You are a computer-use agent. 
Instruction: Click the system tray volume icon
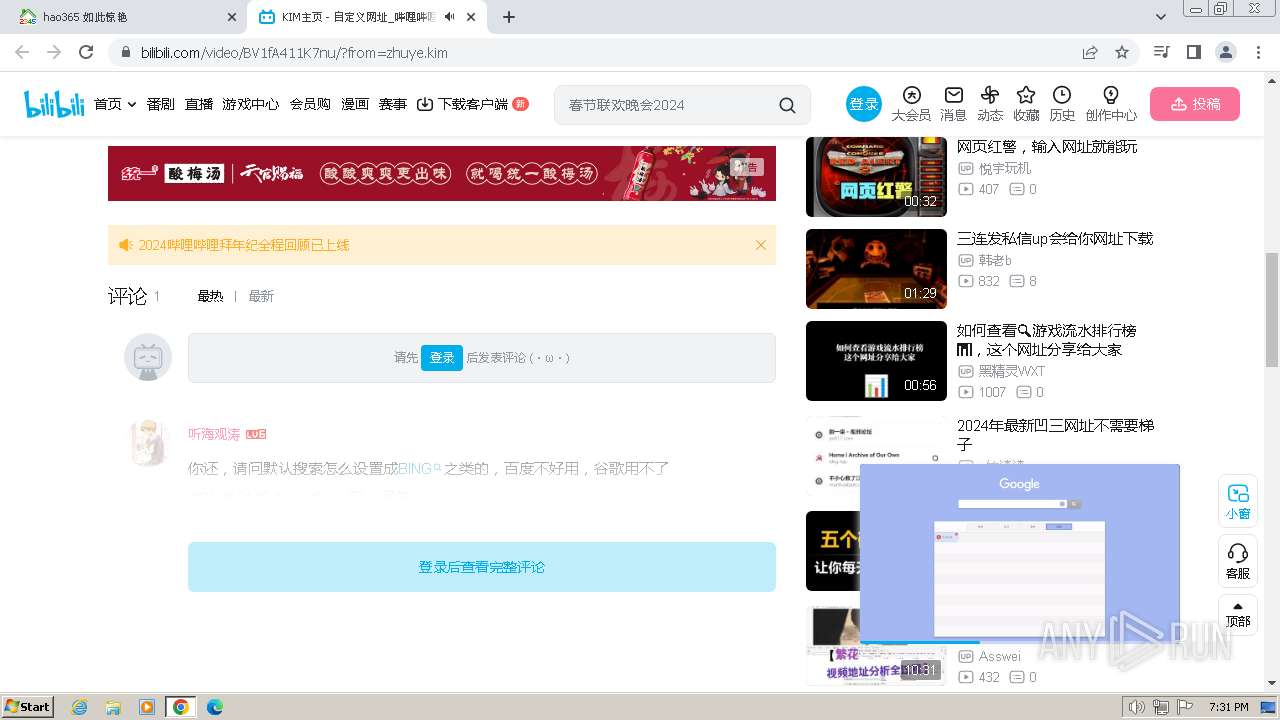[1136, 707]
